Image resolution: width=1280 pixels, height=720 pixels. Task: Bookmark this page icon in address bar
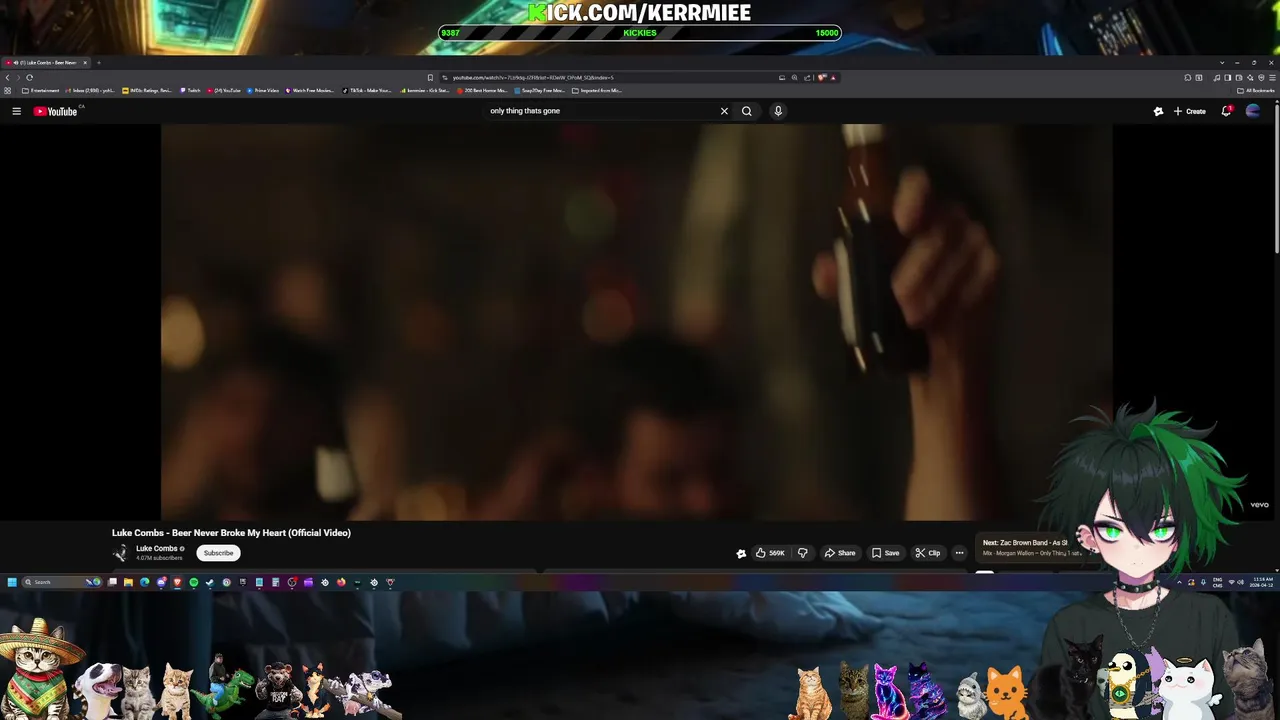tap(430, 77)
